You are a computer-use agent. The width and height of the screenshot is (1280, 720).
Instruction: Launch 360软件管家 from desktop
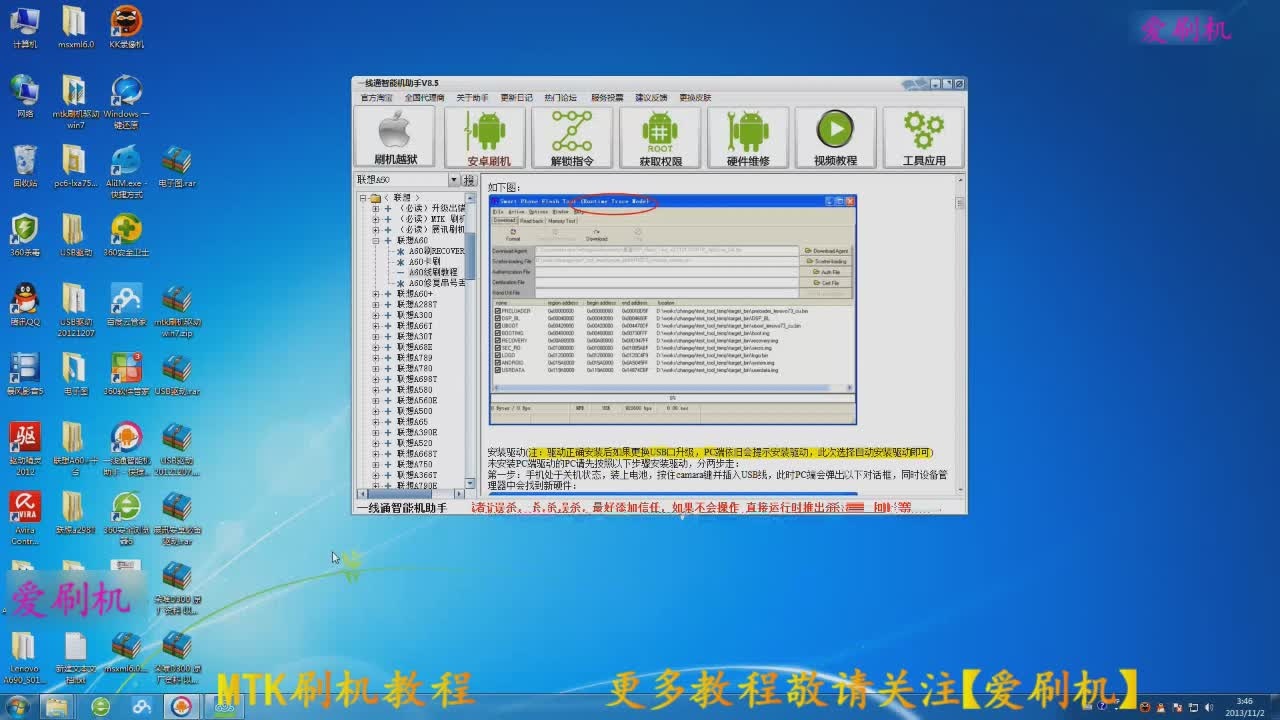click(x=126, y=374)
